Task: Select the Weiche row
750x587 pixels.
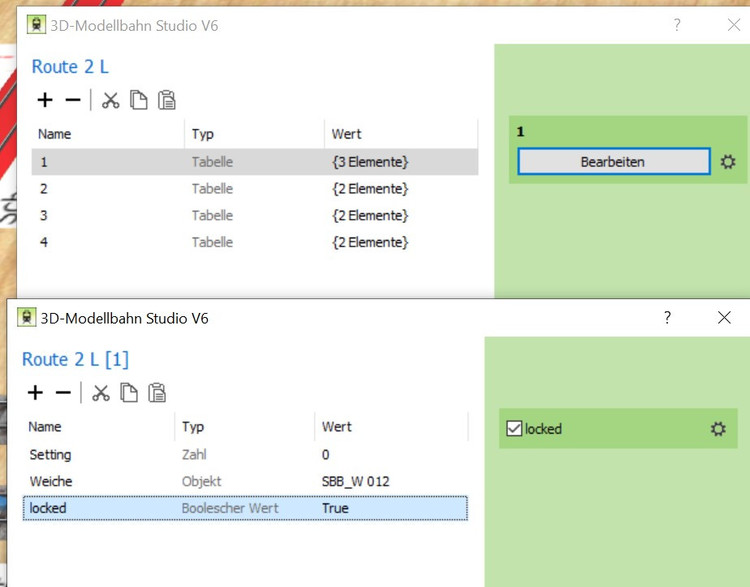Action: click(245, 481)
